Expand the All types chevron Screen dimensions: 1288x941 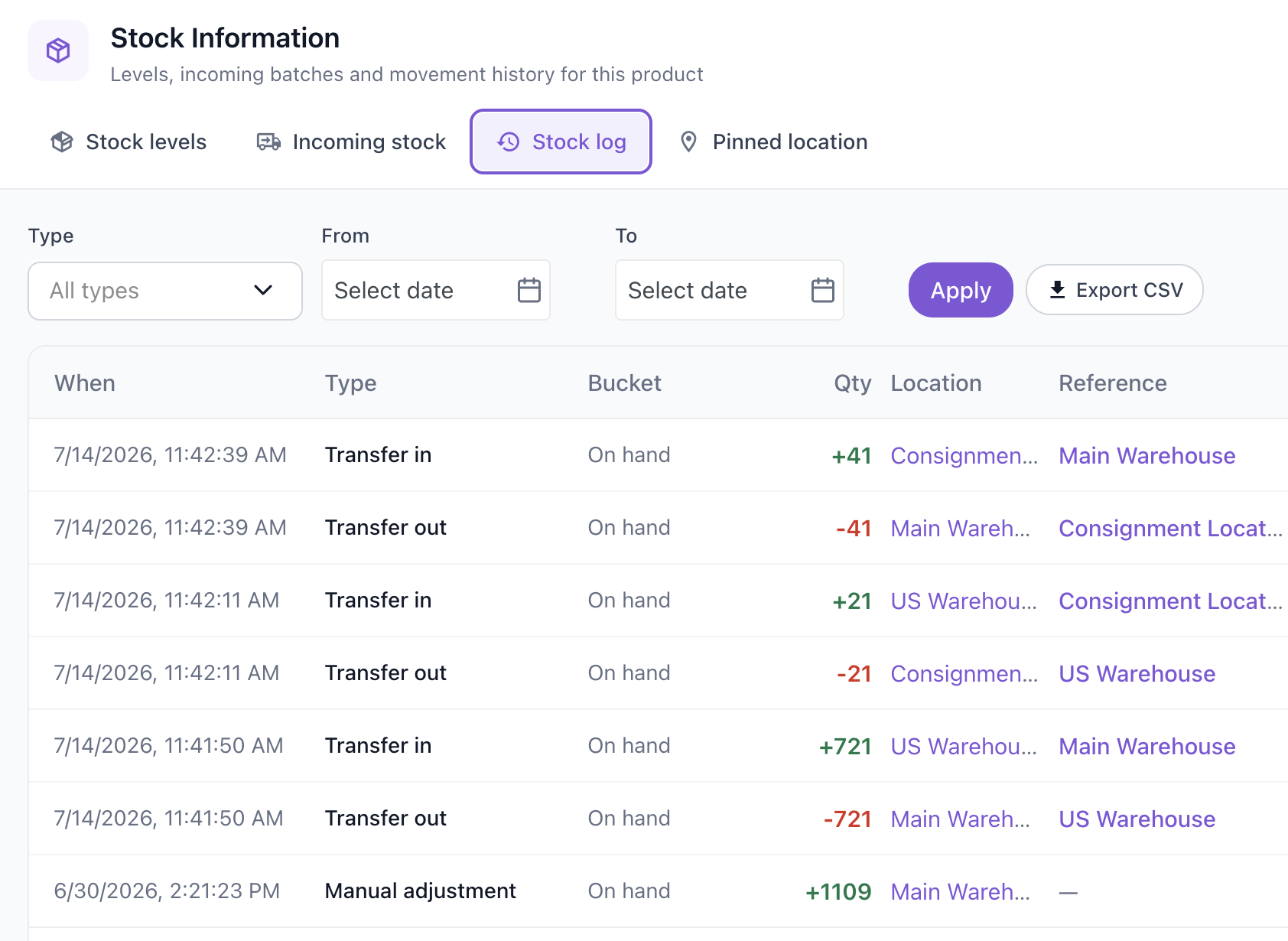(x=263, y=290)
